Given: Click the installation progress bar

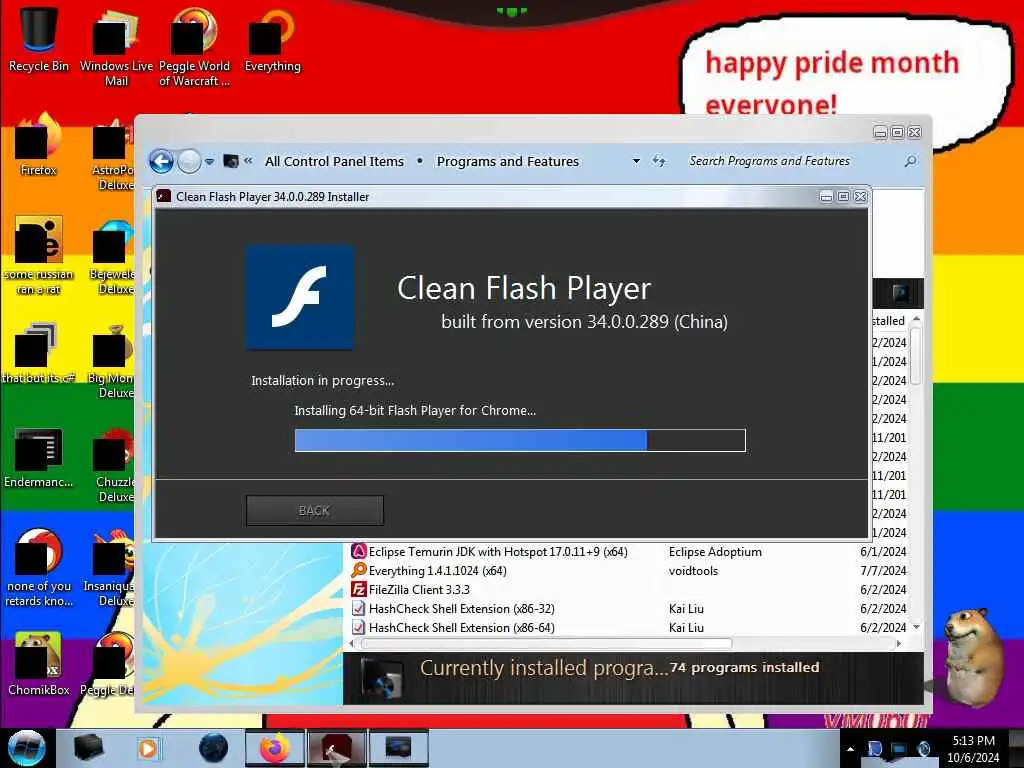Looking at the screenshot, I should pos(520,440).
